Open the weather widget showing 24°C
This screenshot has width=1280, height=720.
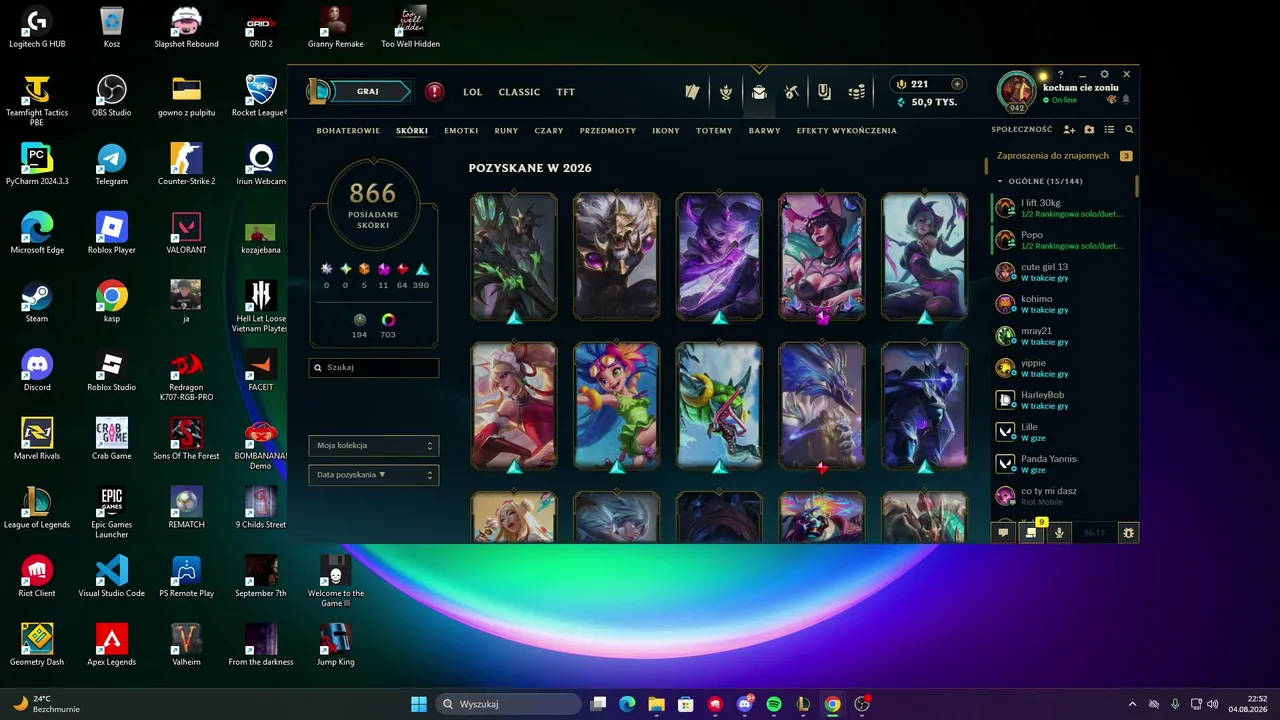click(45, 704)
